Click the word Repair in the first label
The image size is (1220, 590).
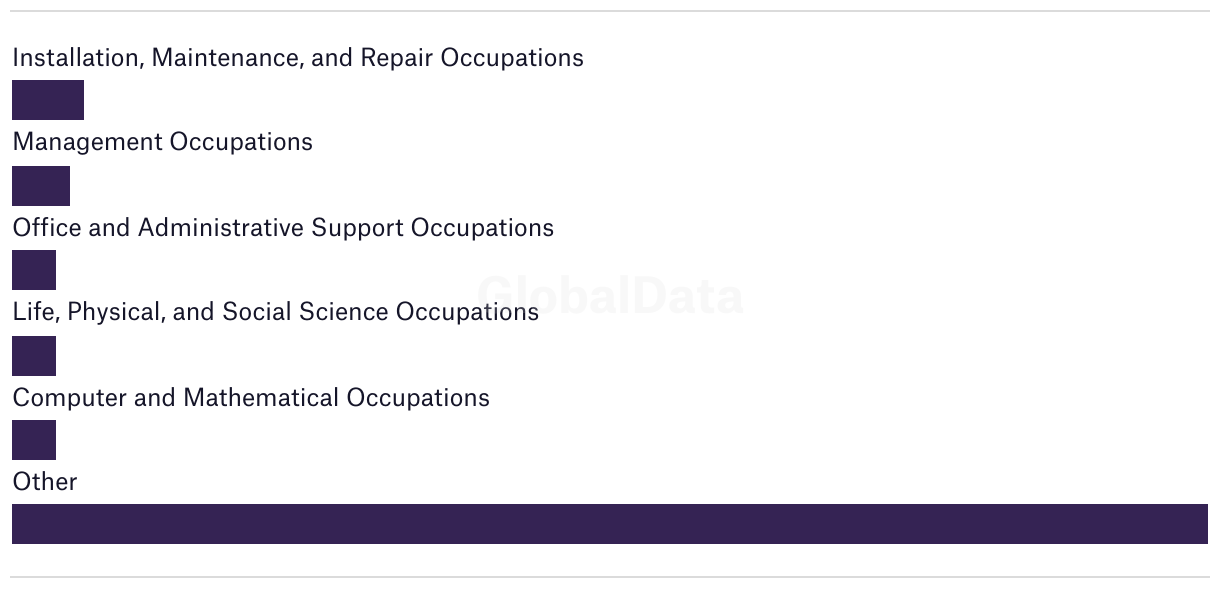click(397, 58)
